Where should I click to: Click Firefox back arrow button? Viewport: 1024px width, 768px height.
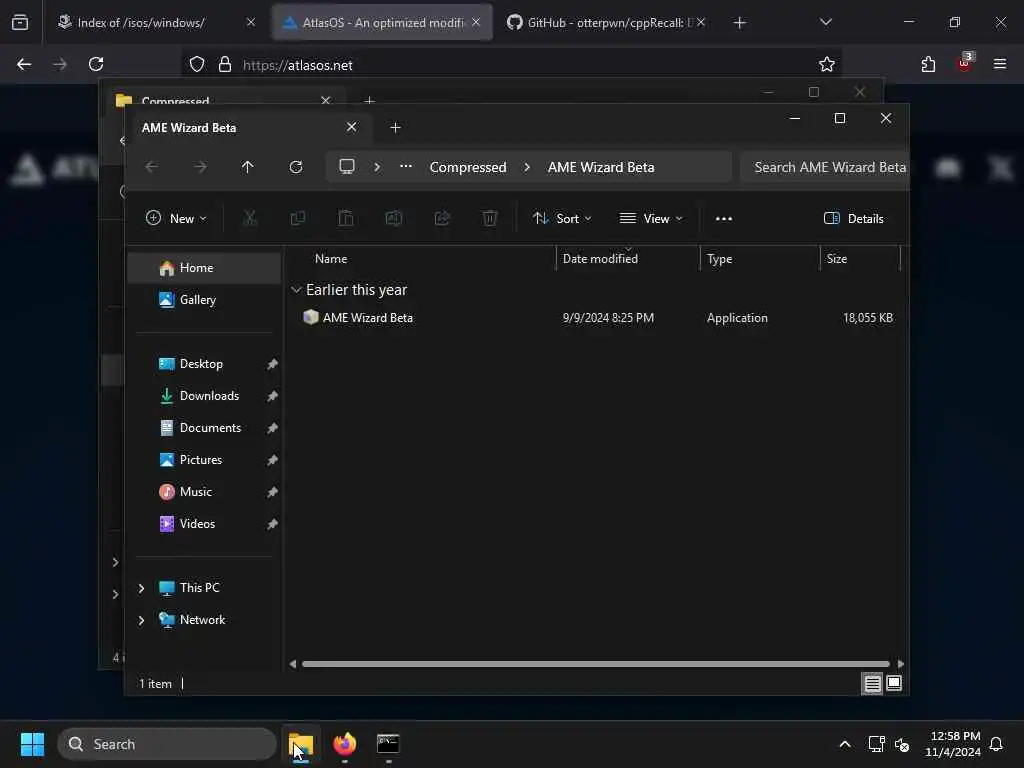(24, 64)
